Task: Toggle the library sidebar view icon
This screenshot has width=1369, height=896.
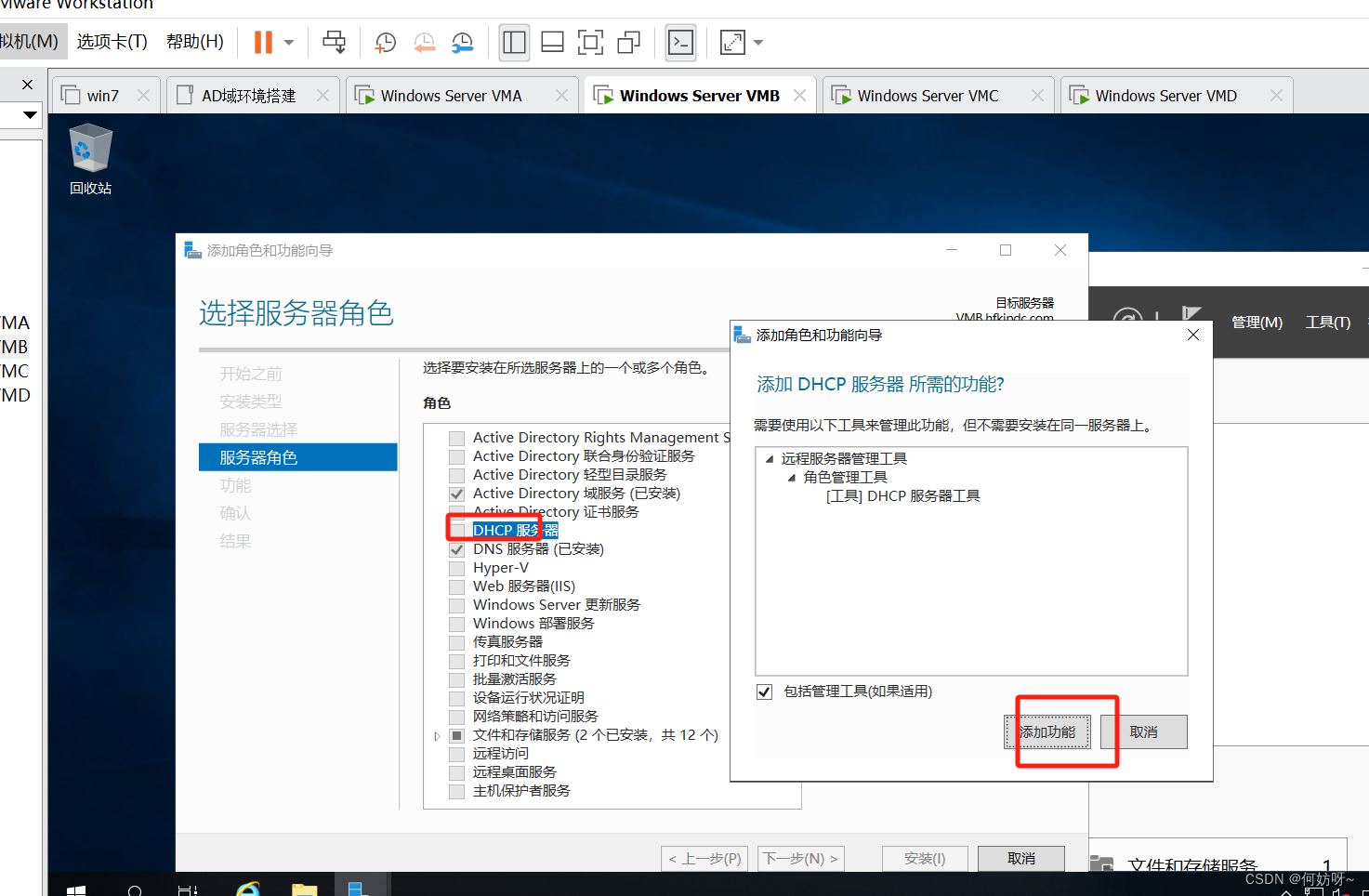Action: coord(514,42)
